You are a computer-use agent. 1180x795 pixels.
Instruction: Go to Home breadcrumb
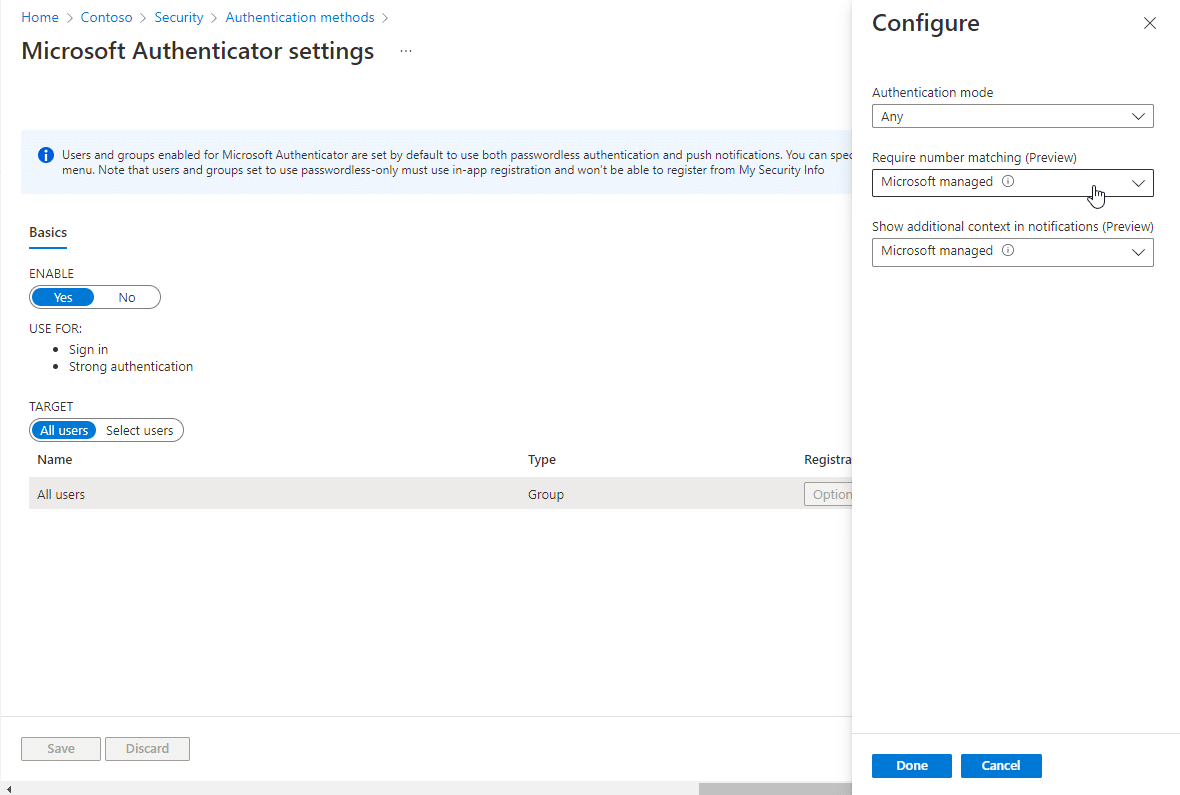[40, 17]
